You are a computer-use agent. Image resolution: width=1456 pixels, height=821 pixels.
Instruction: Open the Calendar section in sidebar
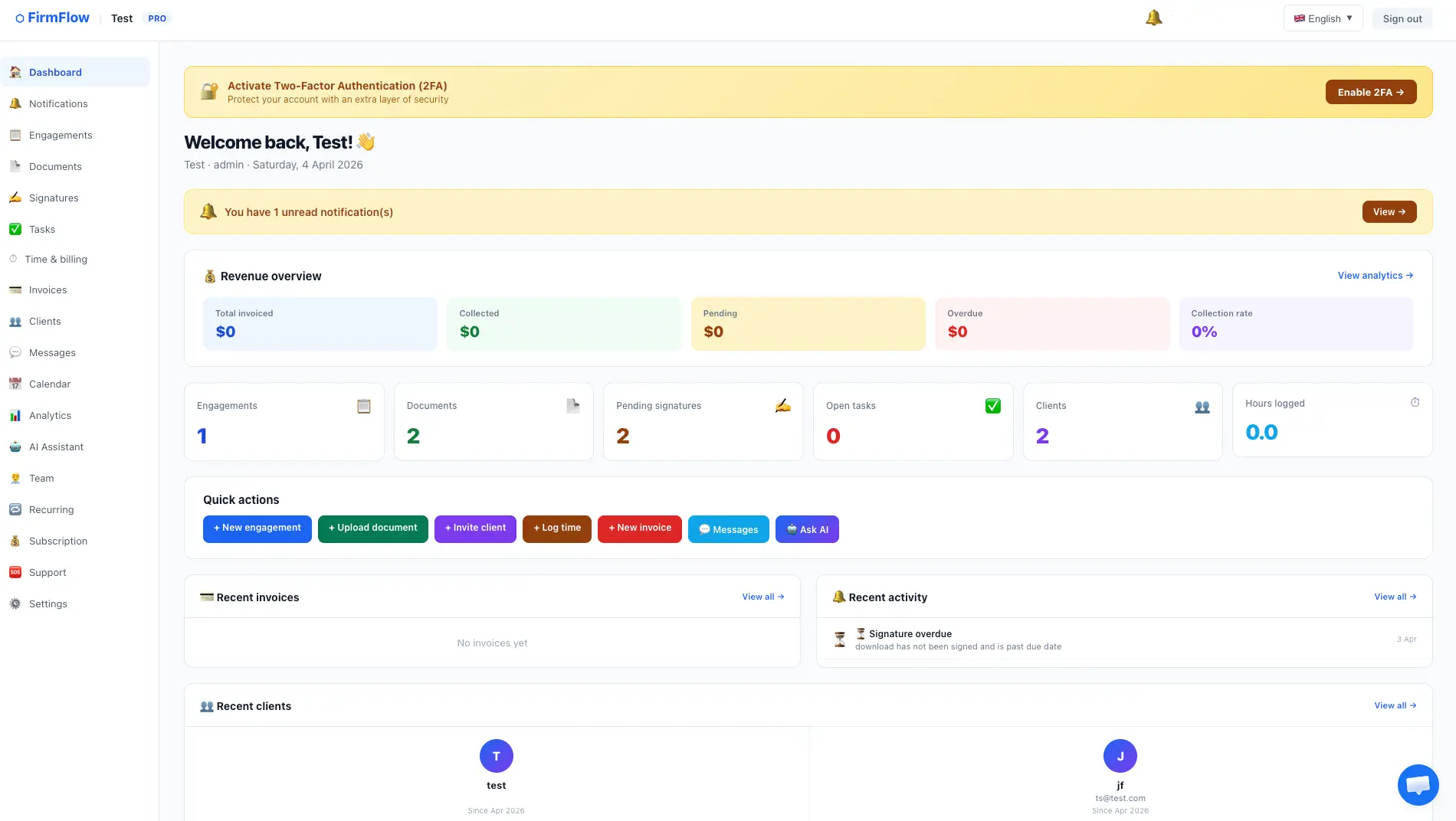50,384
